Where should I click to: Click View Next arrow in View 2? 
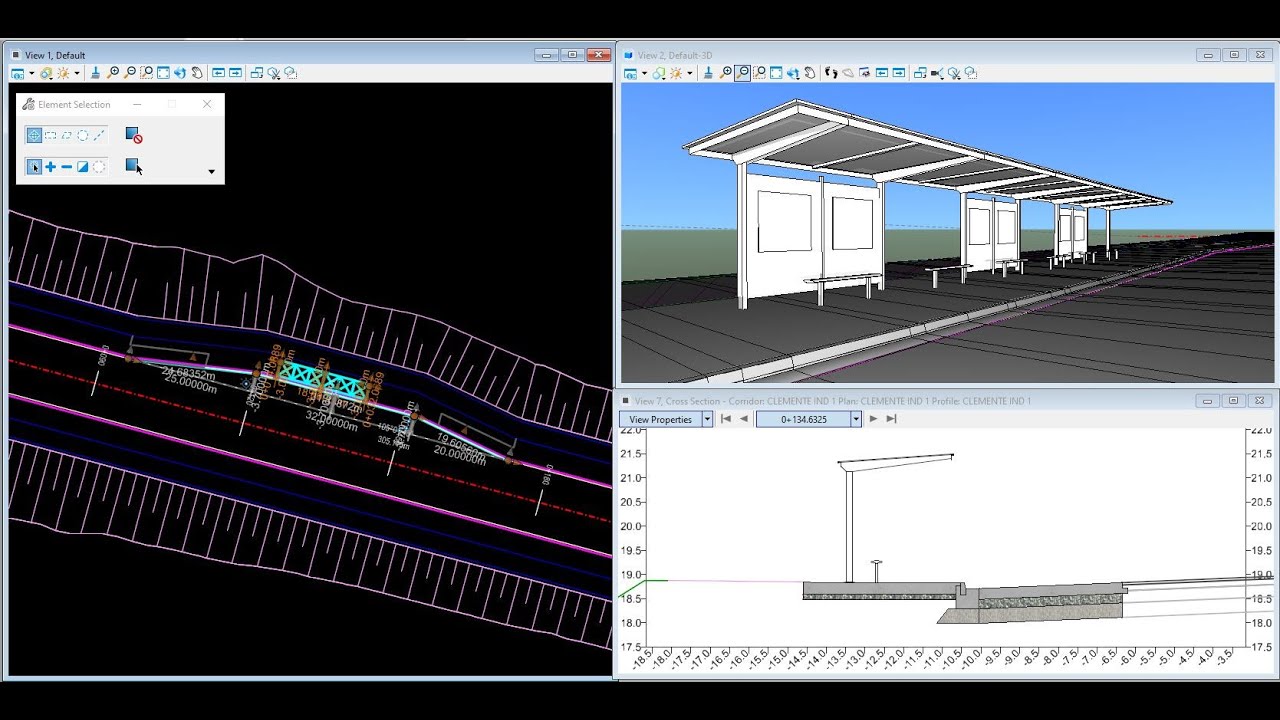click(898, 73)
